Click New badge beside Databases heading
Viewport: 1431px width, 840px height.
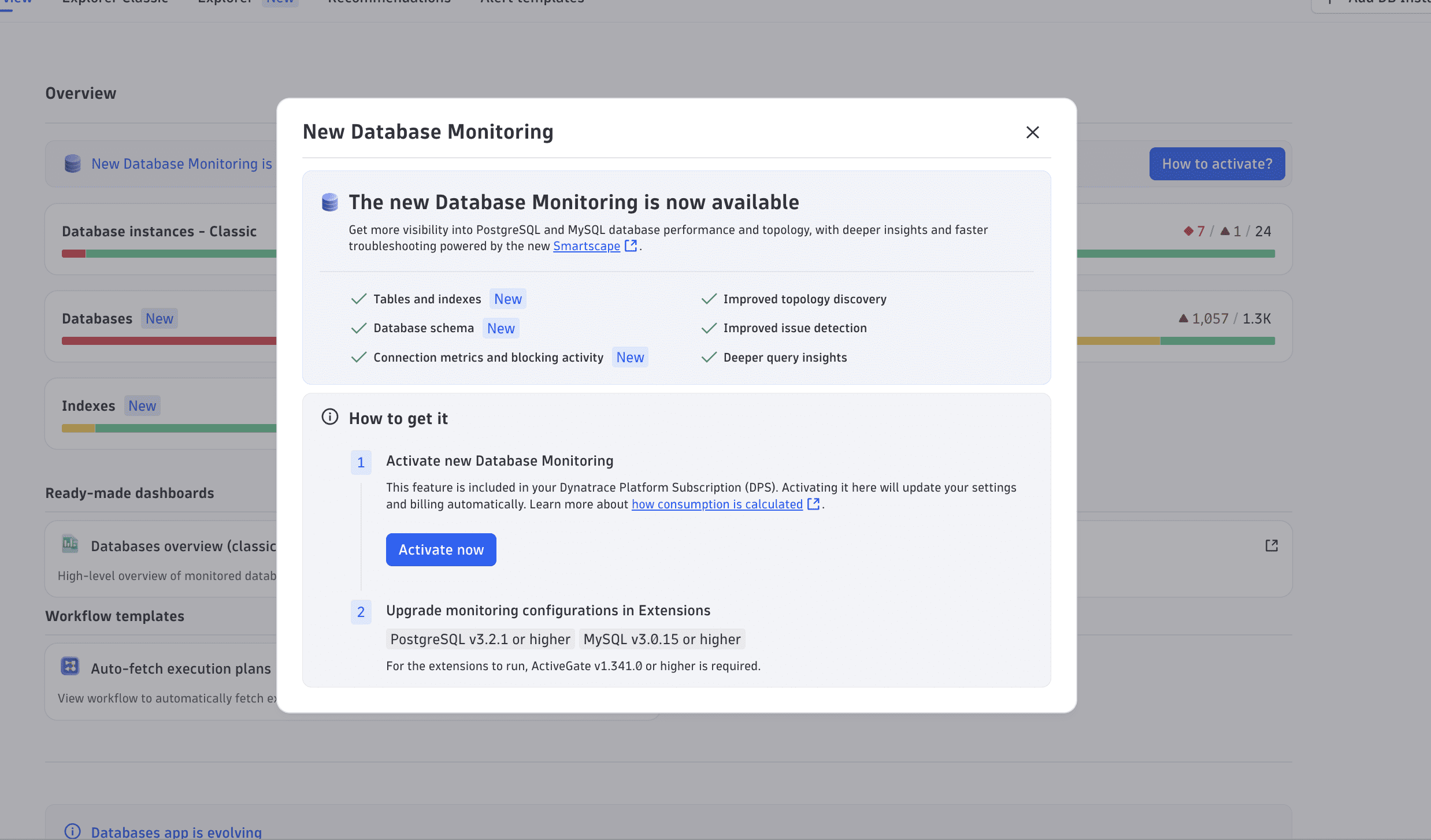tap(160, 318)
